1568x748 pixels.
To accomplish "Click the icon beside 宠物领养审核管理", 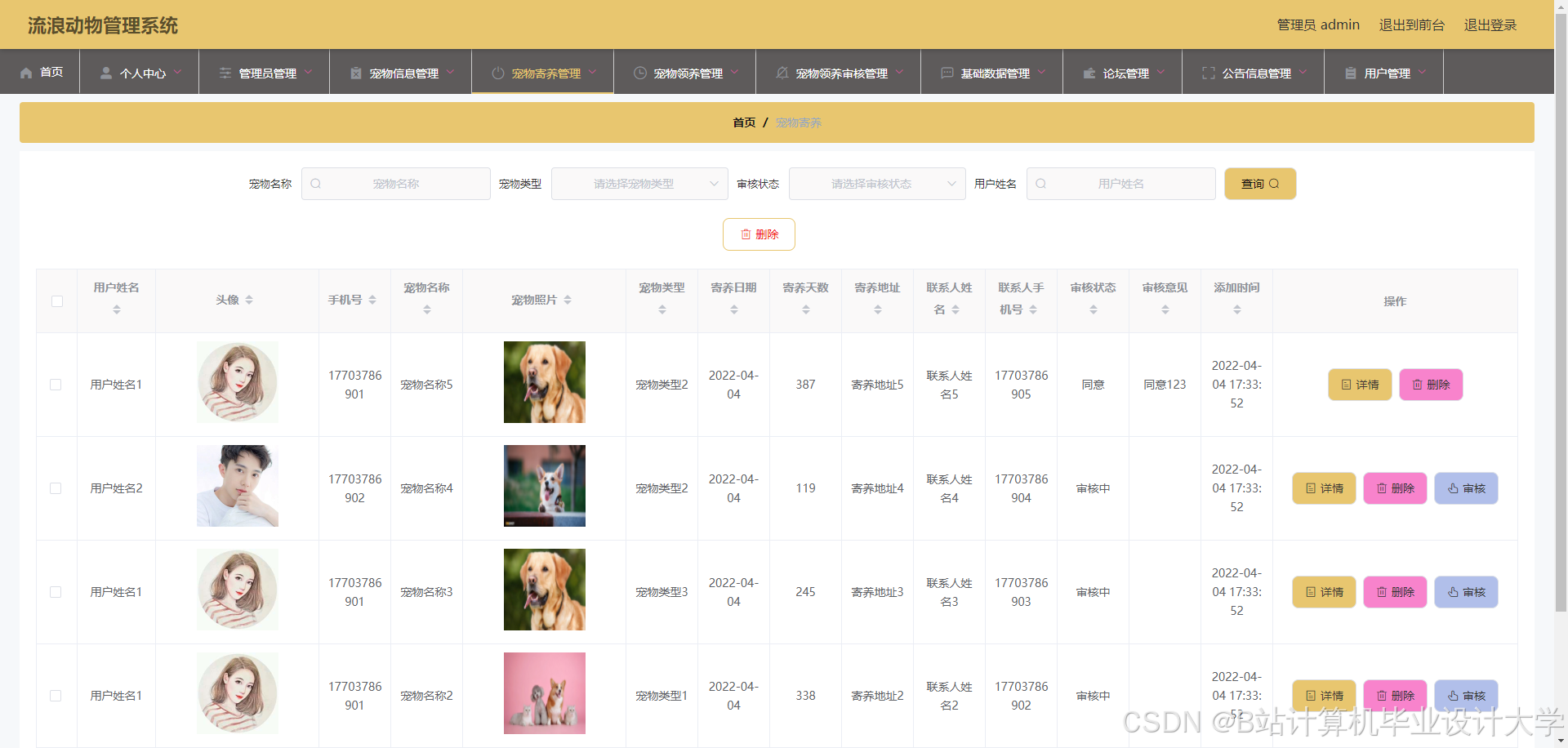I will coord(782,73).
